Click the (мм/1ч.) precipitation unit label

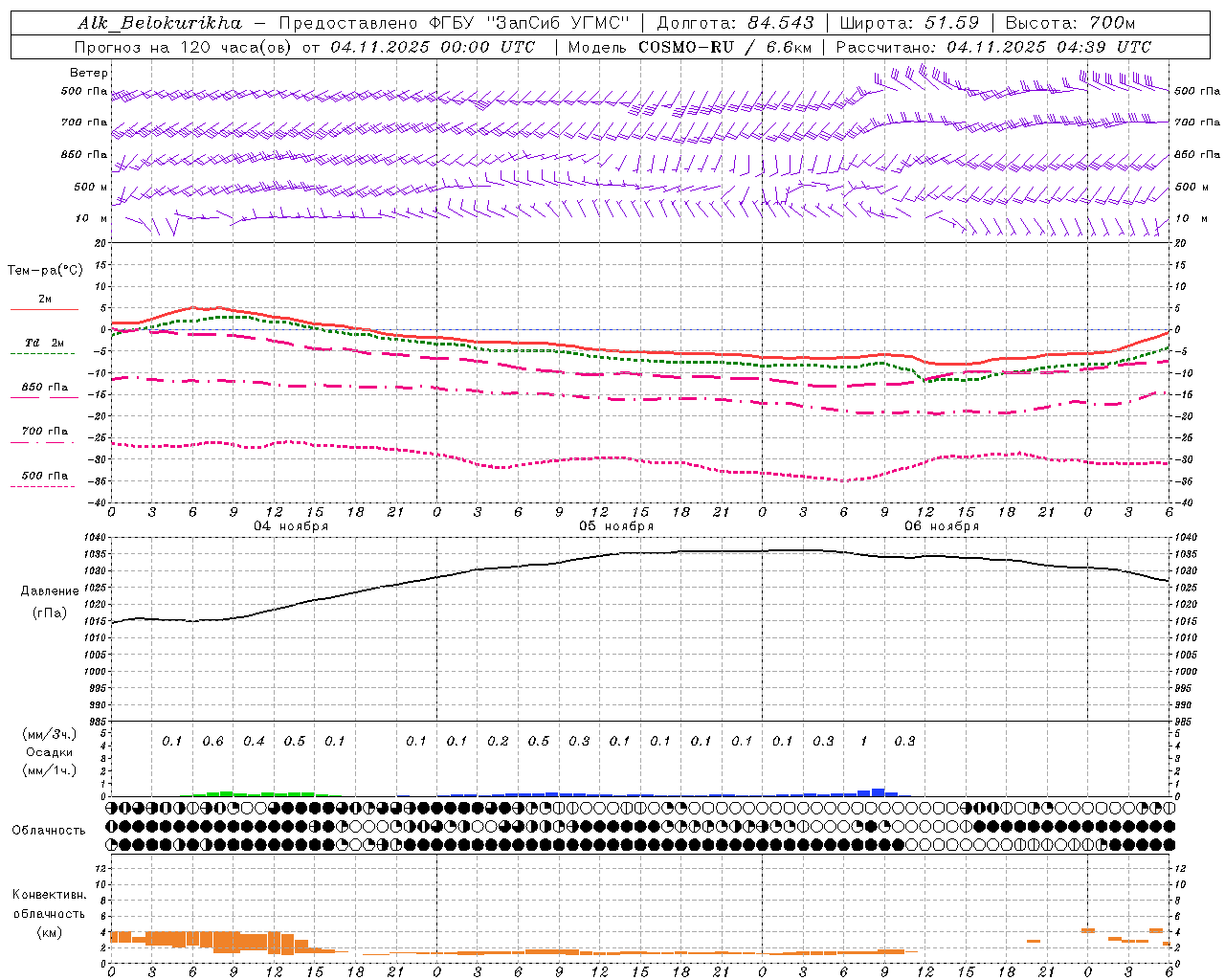tap(49, 770)
